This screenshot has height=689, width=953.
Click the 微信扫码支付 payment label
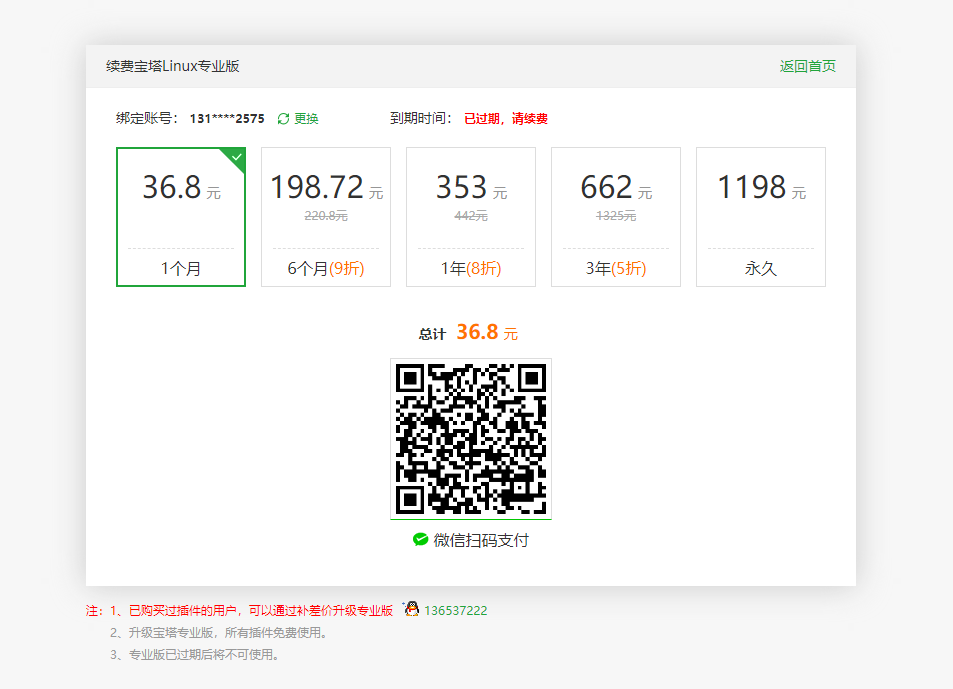coord(481,539)
